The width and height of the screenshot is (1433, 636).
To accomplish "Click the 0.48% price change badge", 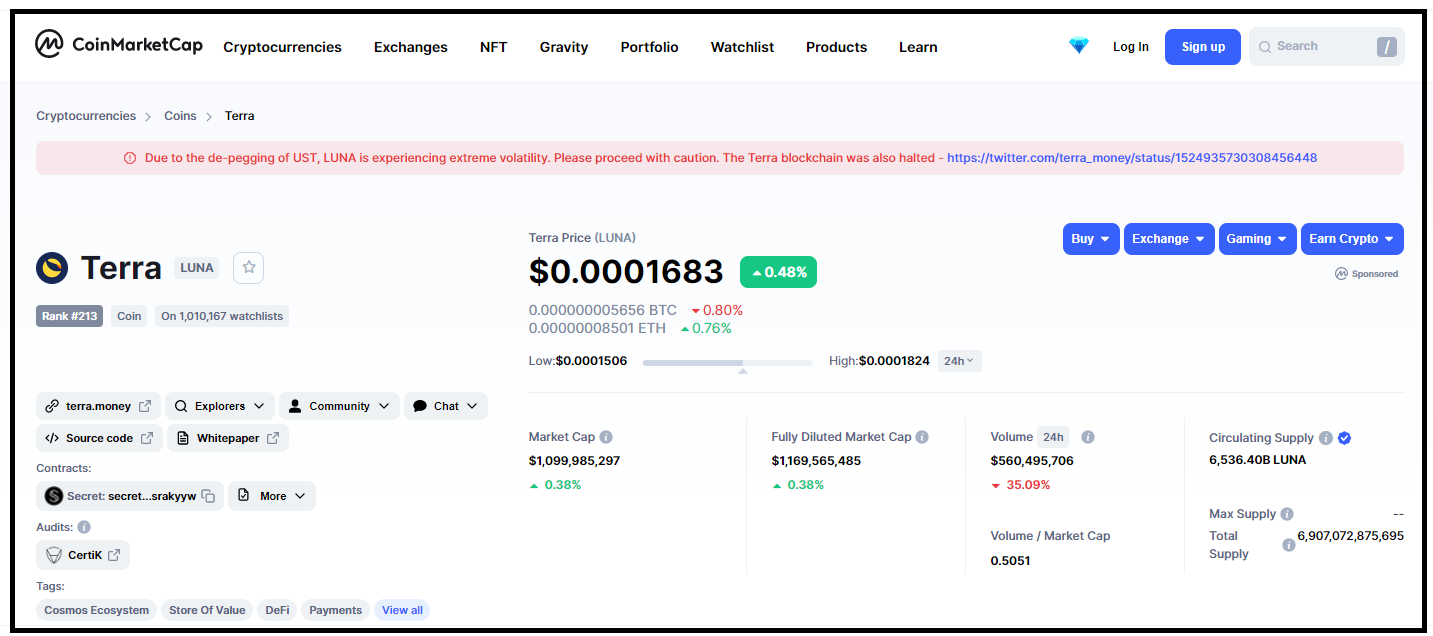I will point(778,272).
